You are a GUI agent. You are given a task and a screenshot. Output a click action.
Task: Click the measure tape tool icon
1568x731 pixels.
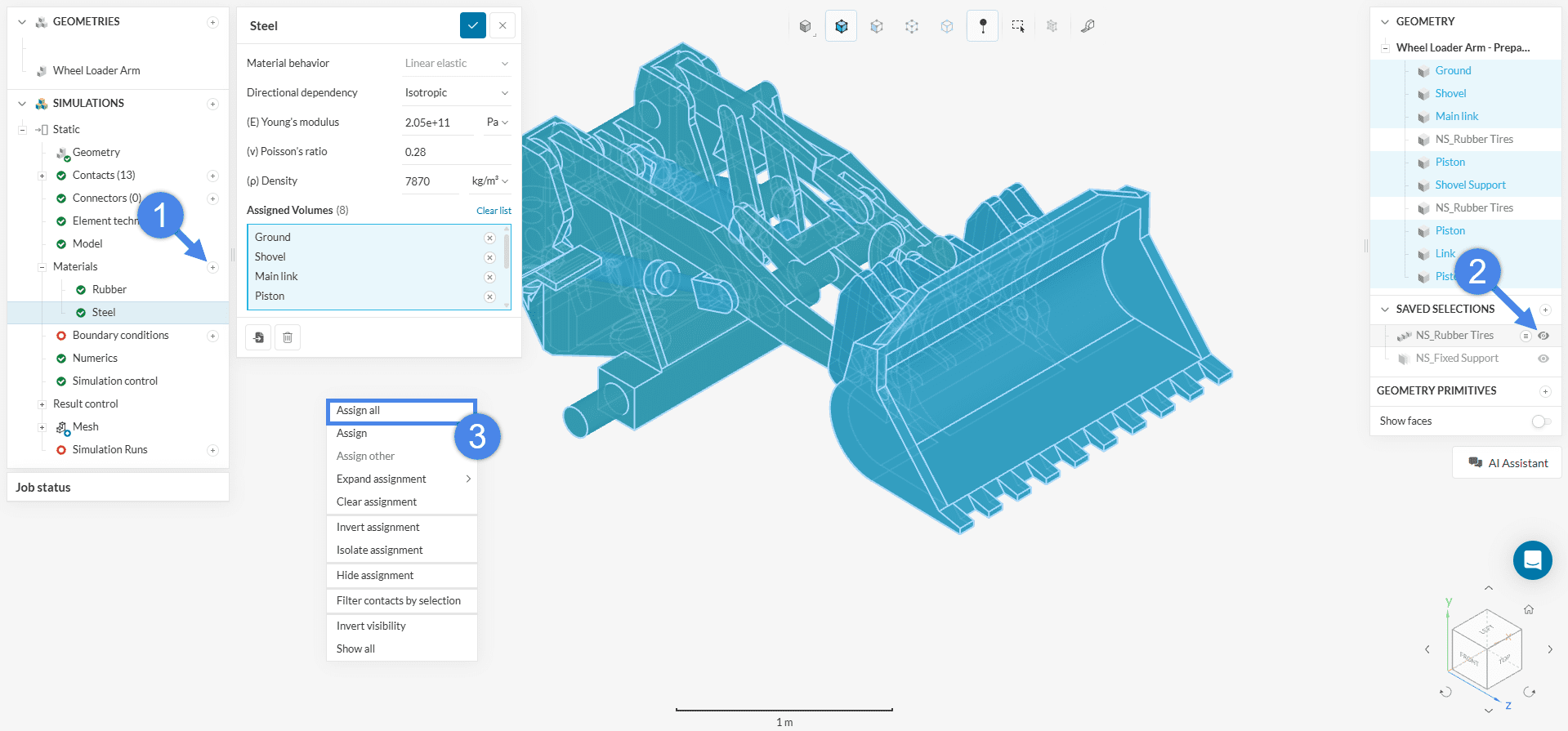pyautogui.click(x=1088, y=26)
